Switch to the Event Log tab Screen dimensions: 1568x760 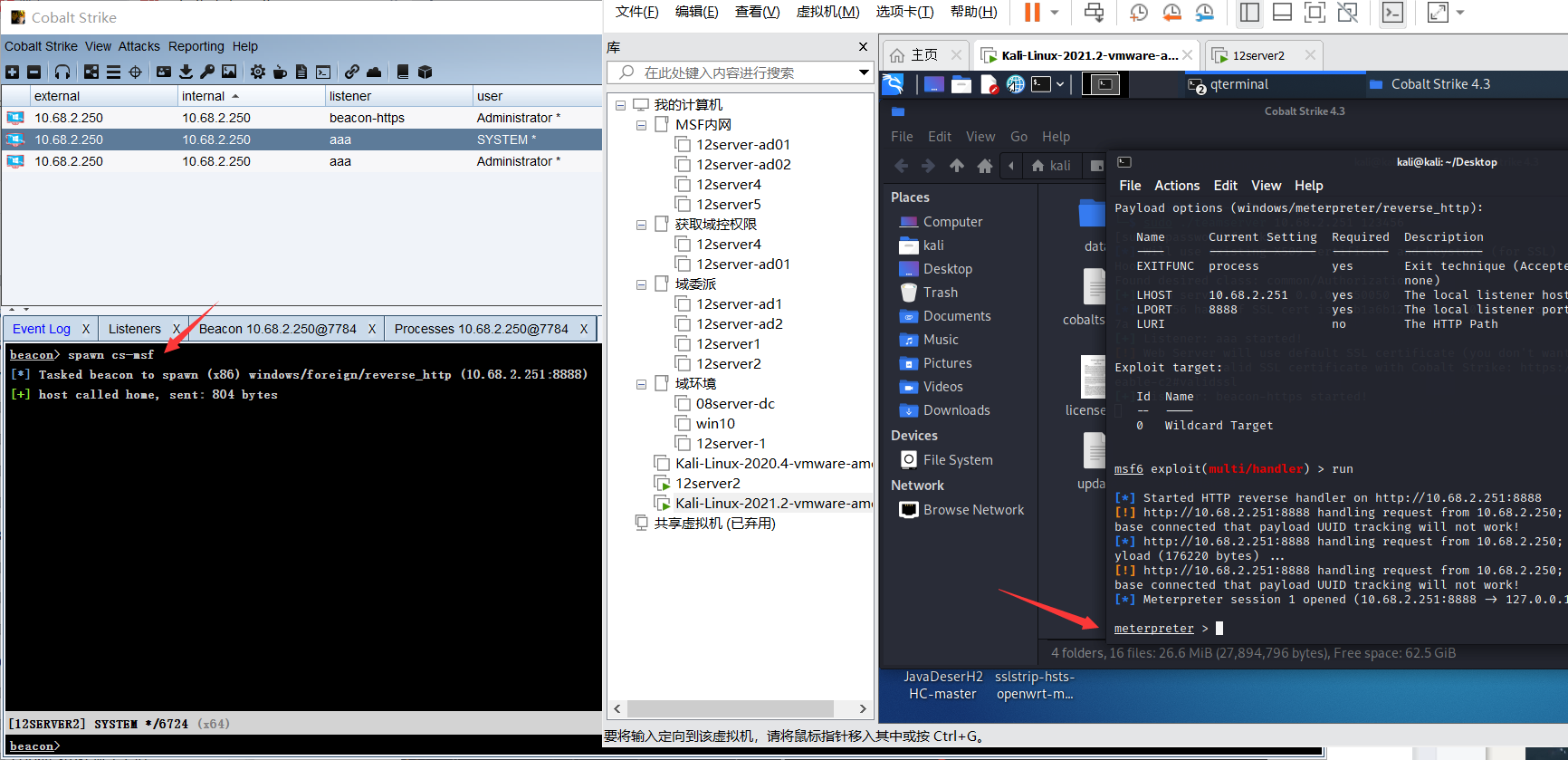point(42,329)
